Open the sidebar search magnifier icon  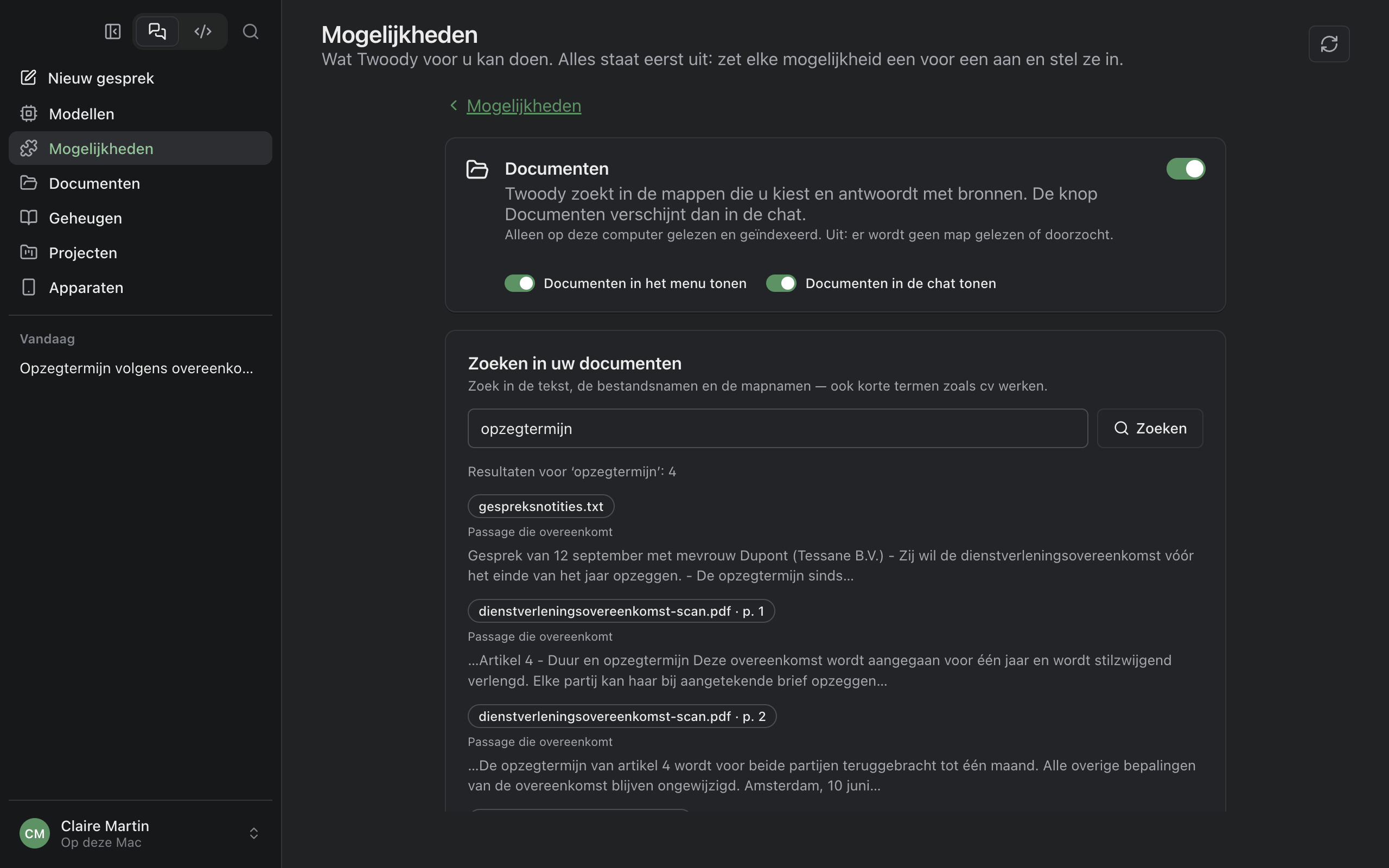[x=250, y=31]
